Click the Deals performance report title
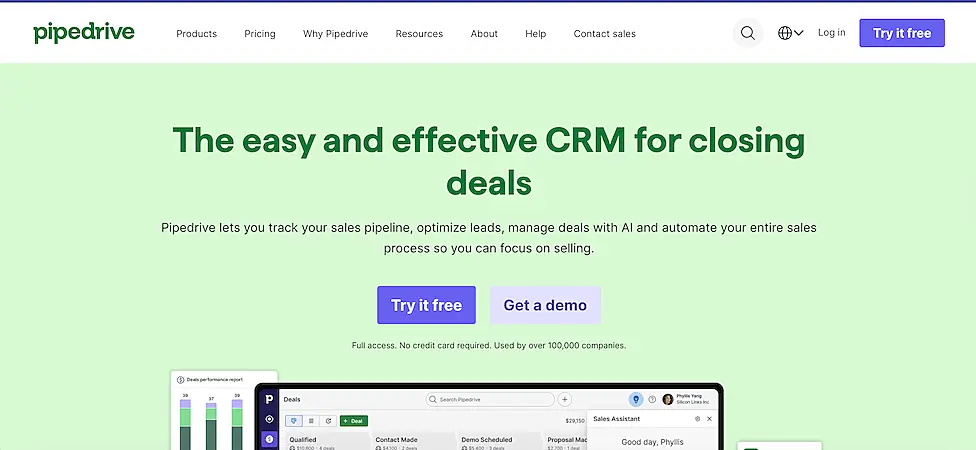976x450 pixels. (x=215, y=380)
